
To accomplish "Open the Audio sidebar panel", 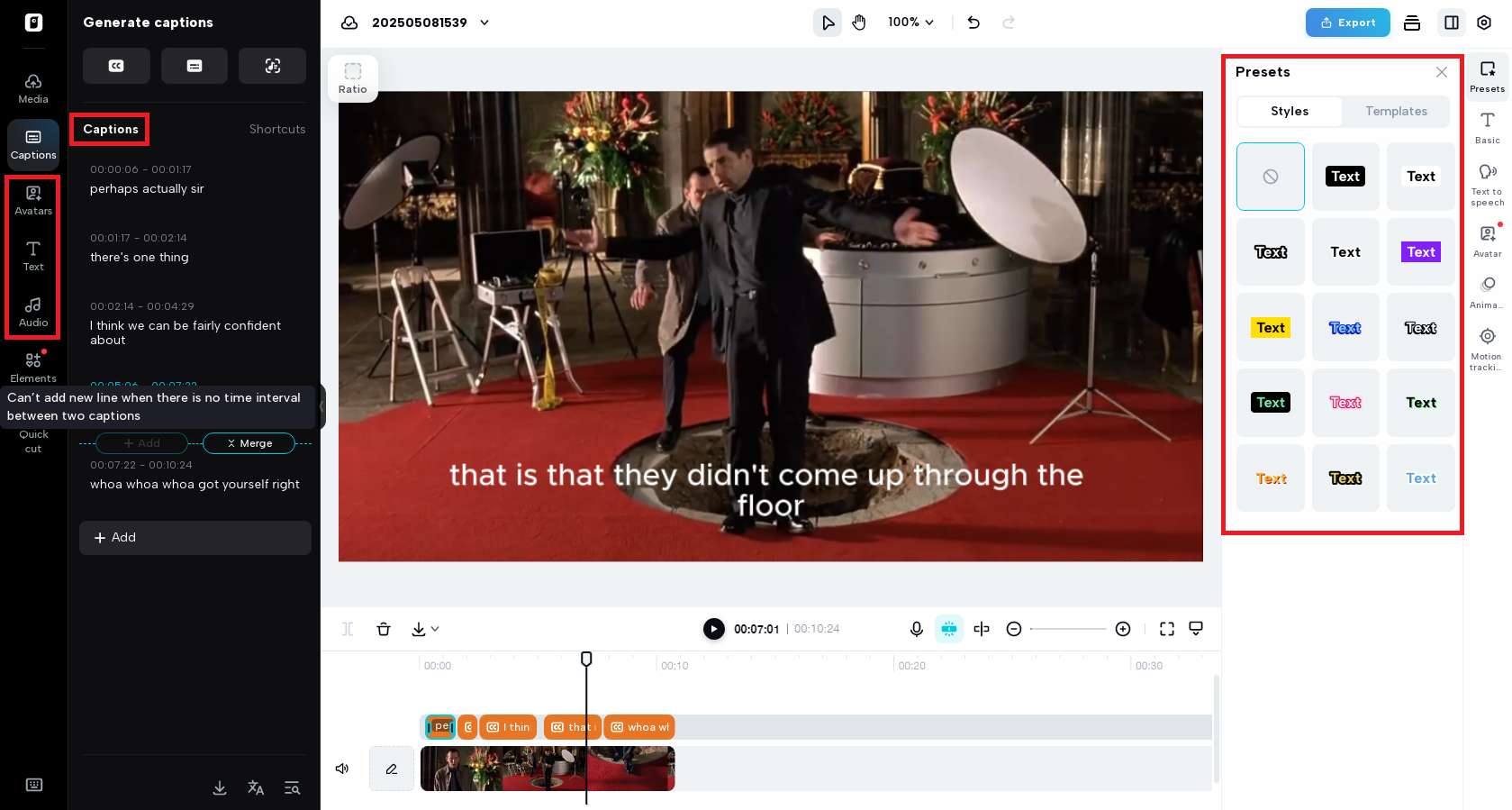I will pos(33,312).
